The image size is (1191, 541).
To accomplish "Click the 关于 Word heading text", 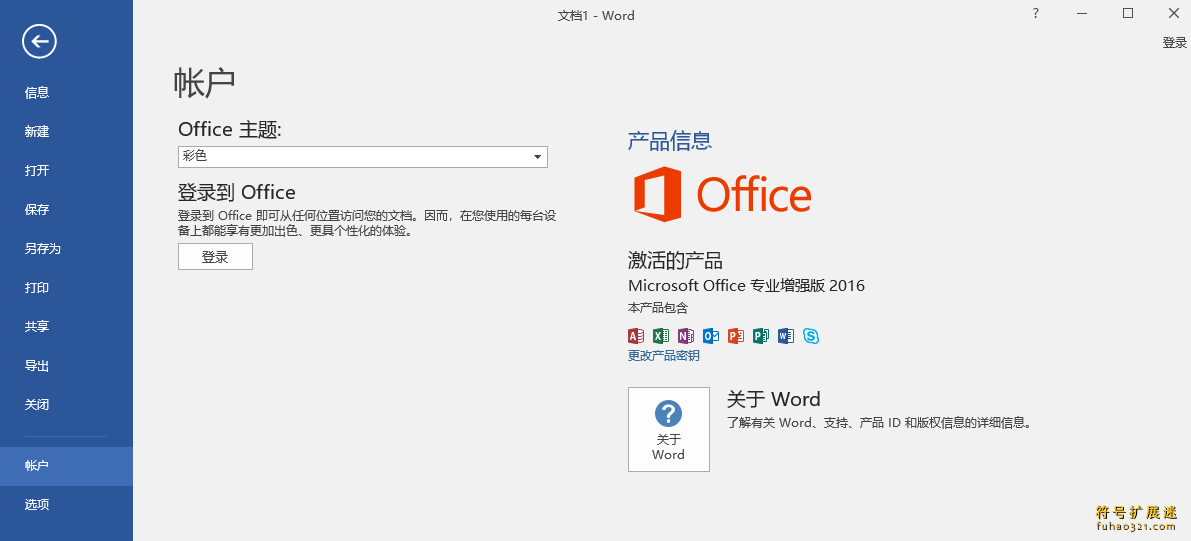I will point(773,399).
